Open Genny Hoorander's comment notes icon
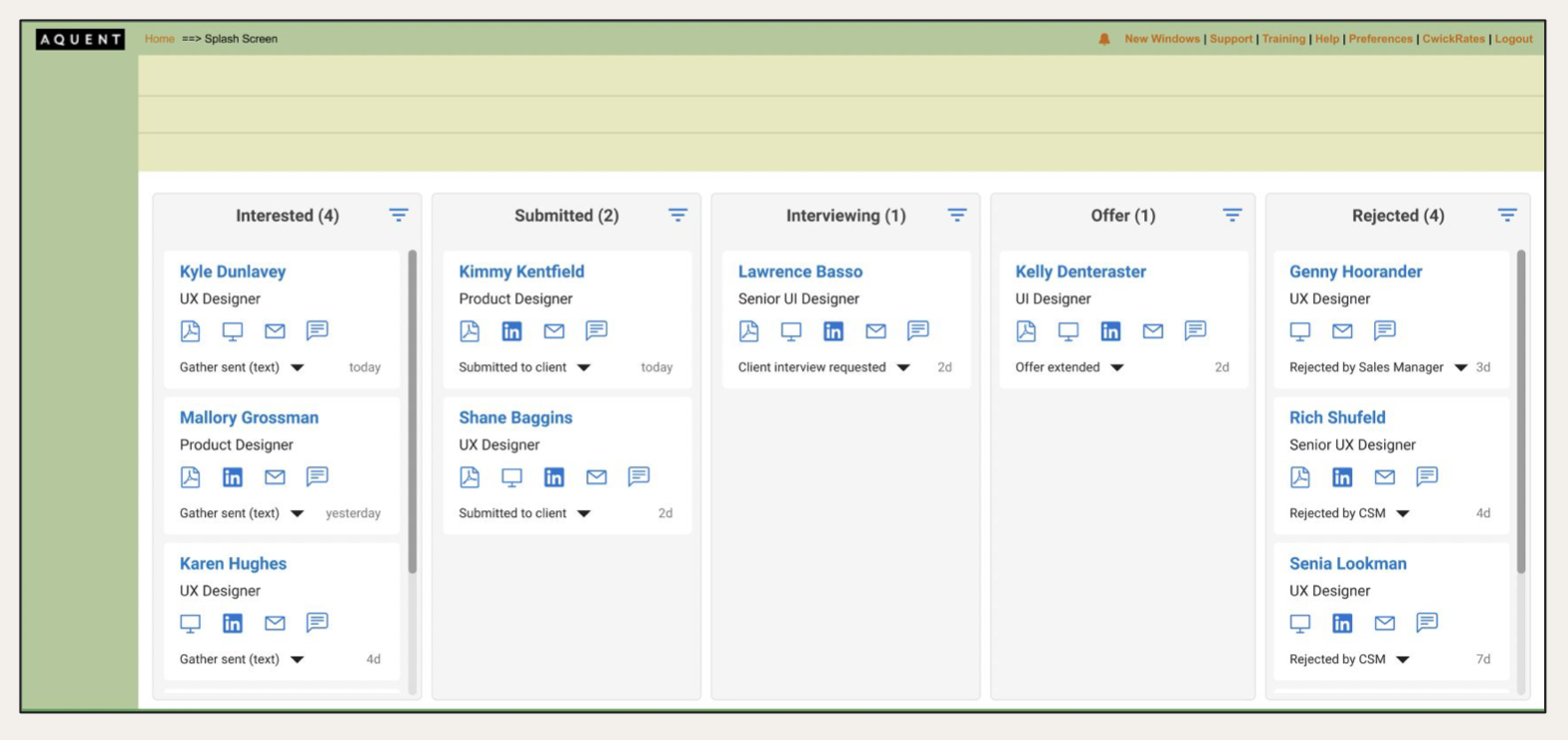The image size is (1568, 740). (1385, 330)
